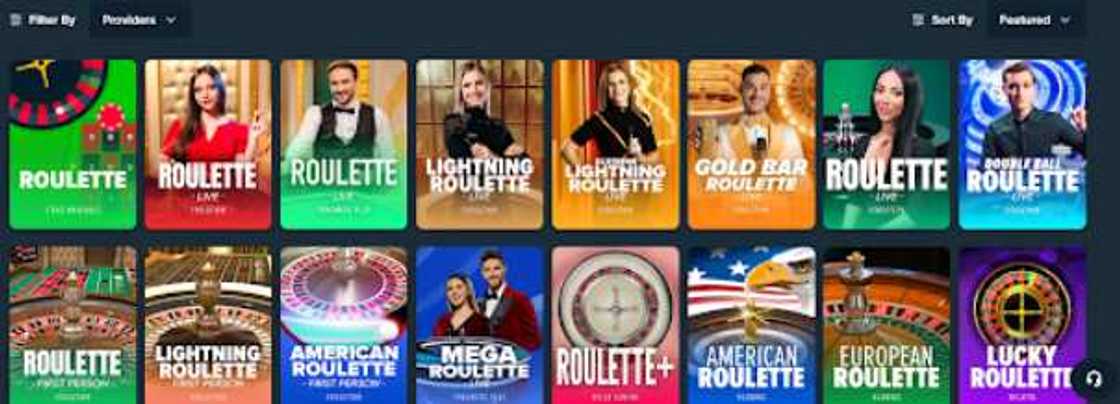The height and width of the screenshot is (404, 1120).
Task: Click the Sort By icon
Action: [919, 20]
